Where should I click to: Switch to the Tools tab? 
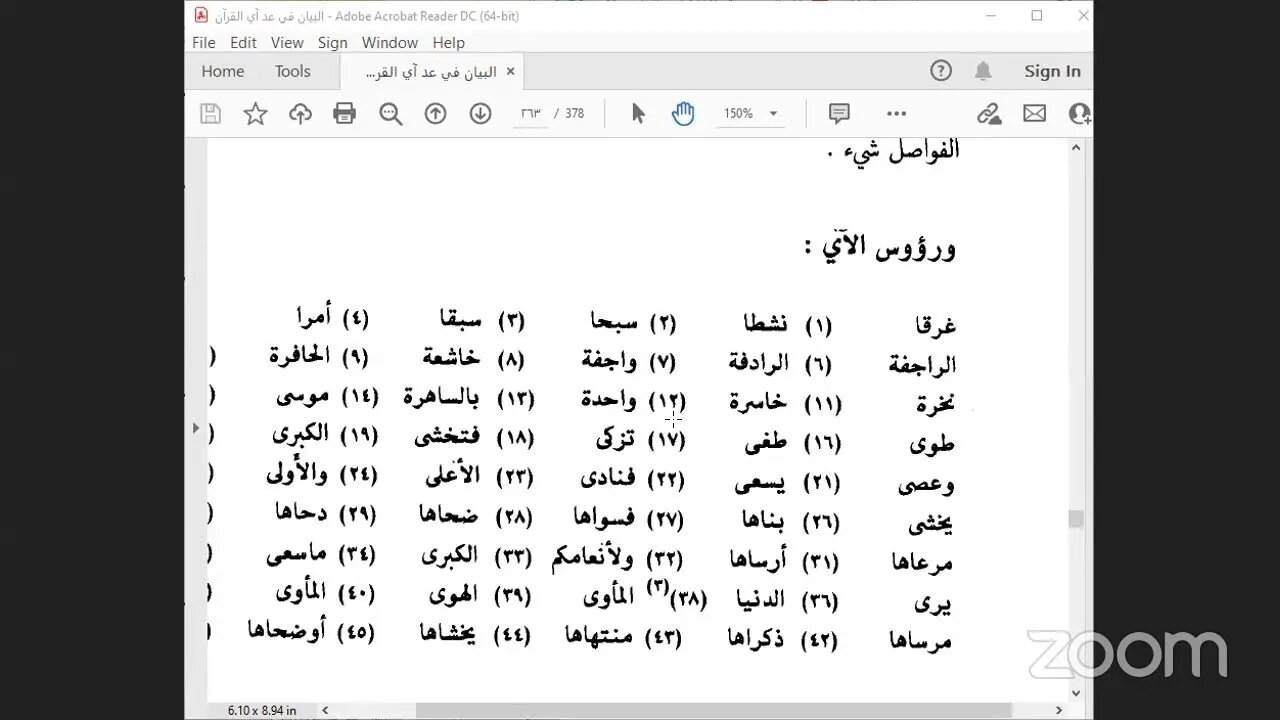[293, 71]
